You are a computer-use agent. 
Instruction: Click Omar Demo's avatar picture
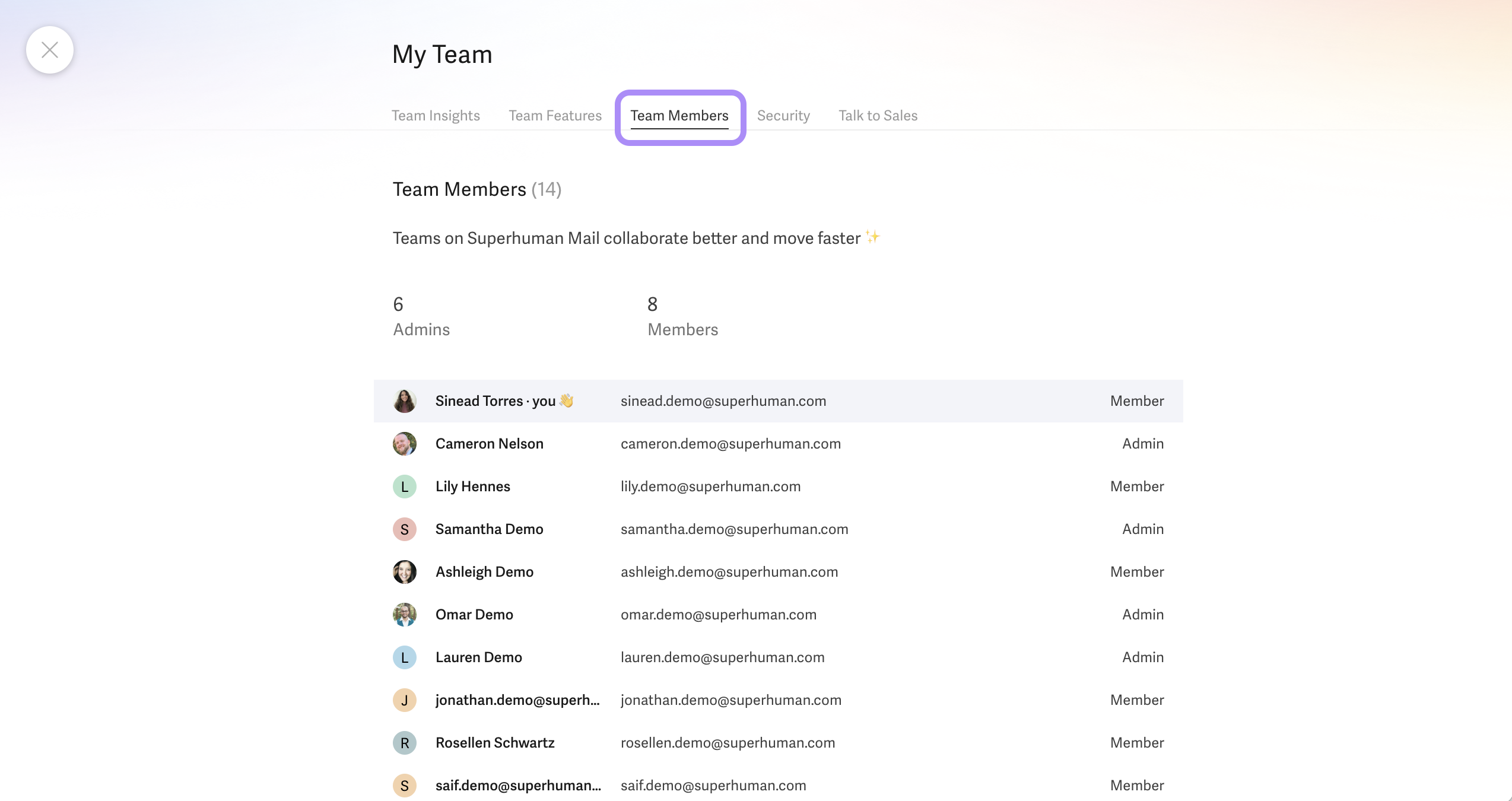click(x=405, y=615)
